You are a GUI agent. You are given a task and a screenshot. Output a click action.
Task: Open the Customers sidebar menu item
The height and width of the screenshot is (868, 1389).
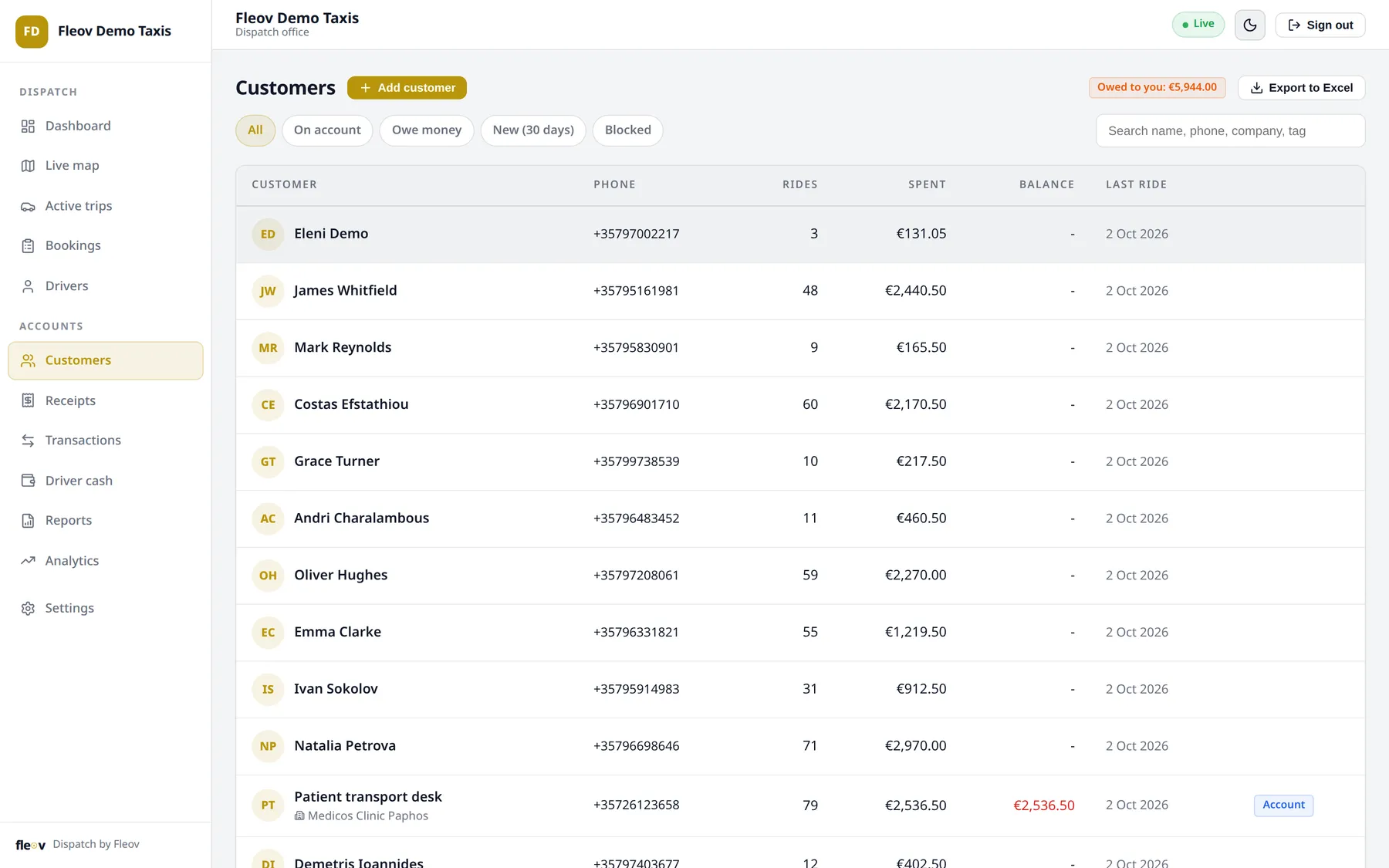(x=106, y=360)
